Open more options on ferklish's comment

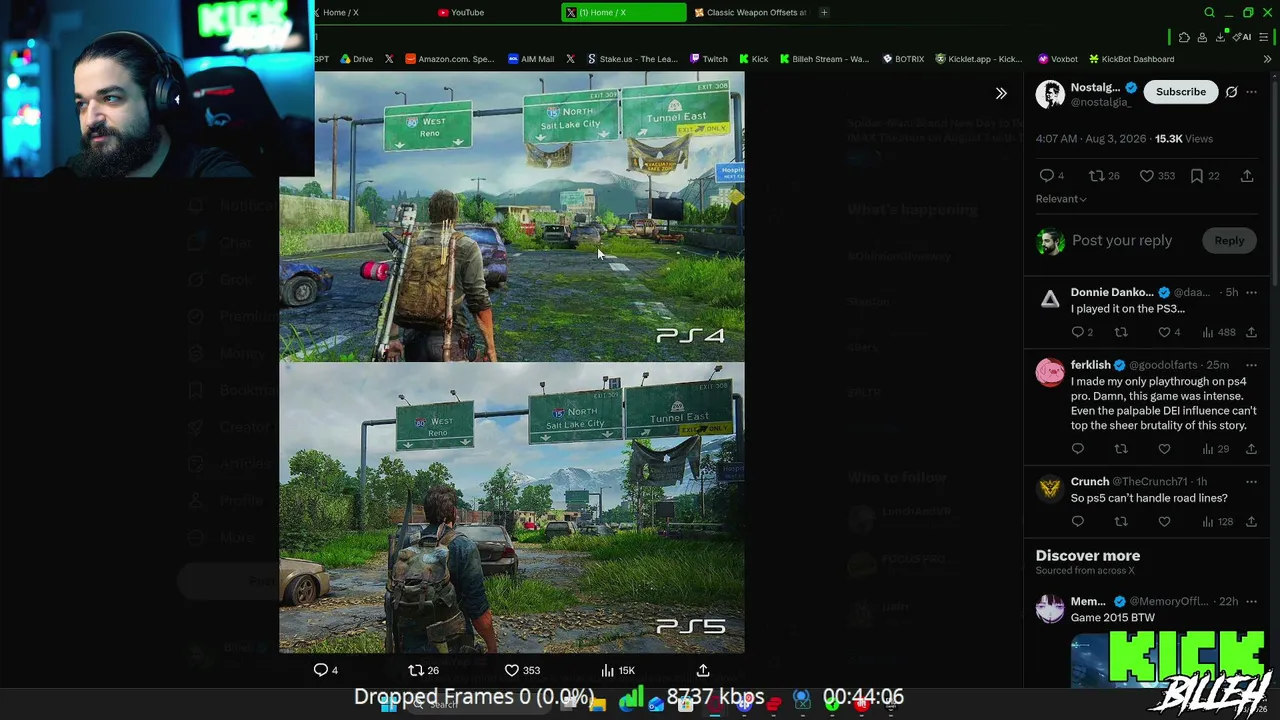tap(1251, 366)
